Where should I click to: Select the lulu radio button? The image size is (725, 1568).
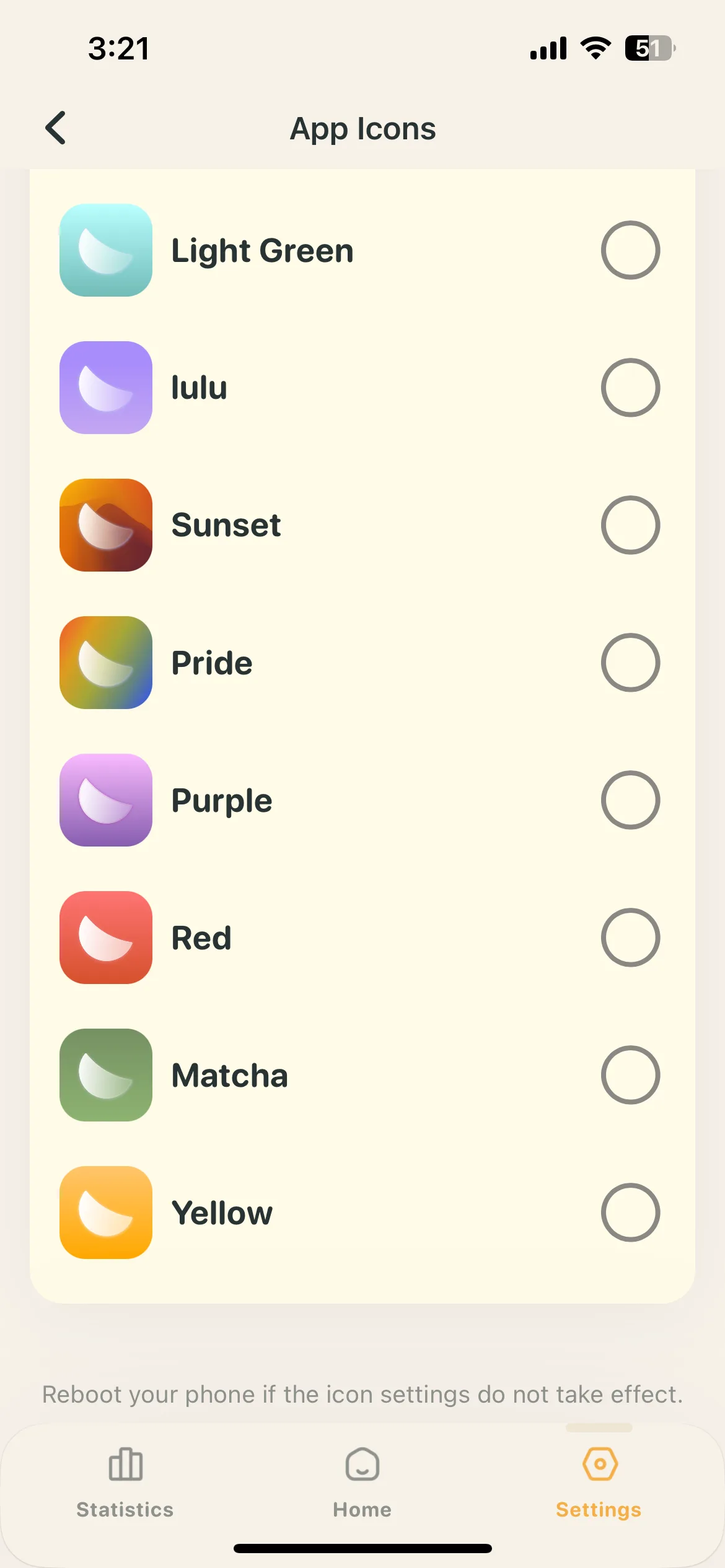pyautogui.click(x=630, y=388)
